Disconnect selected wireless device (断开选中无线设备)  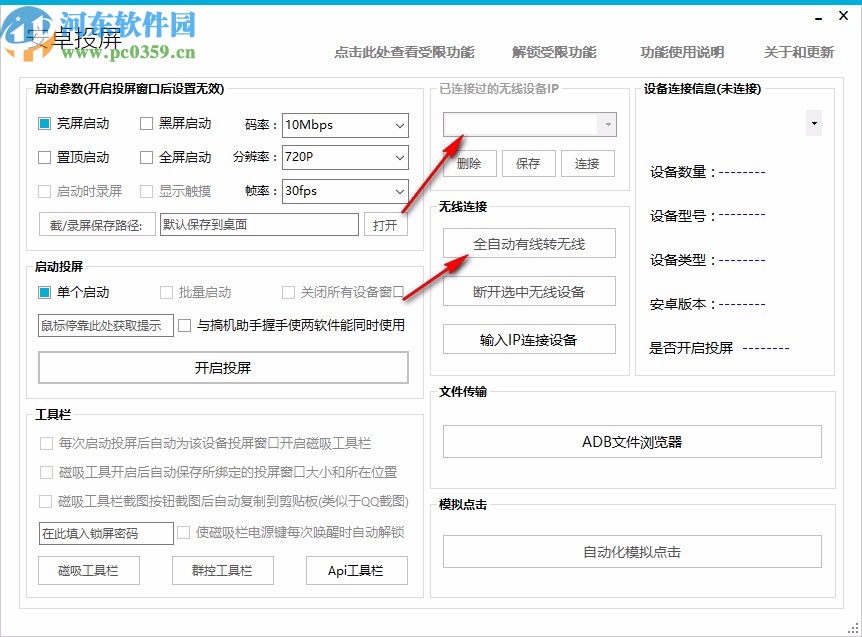point(528,291)
